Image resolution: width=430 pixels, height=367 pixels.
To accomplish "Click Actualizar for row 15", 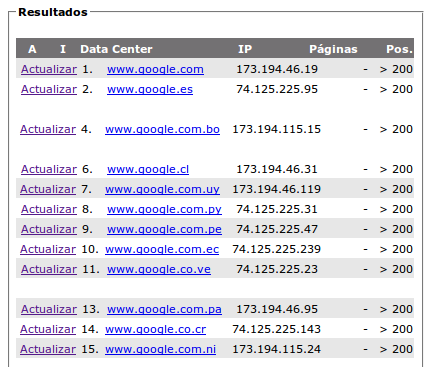I will [48, 349].
